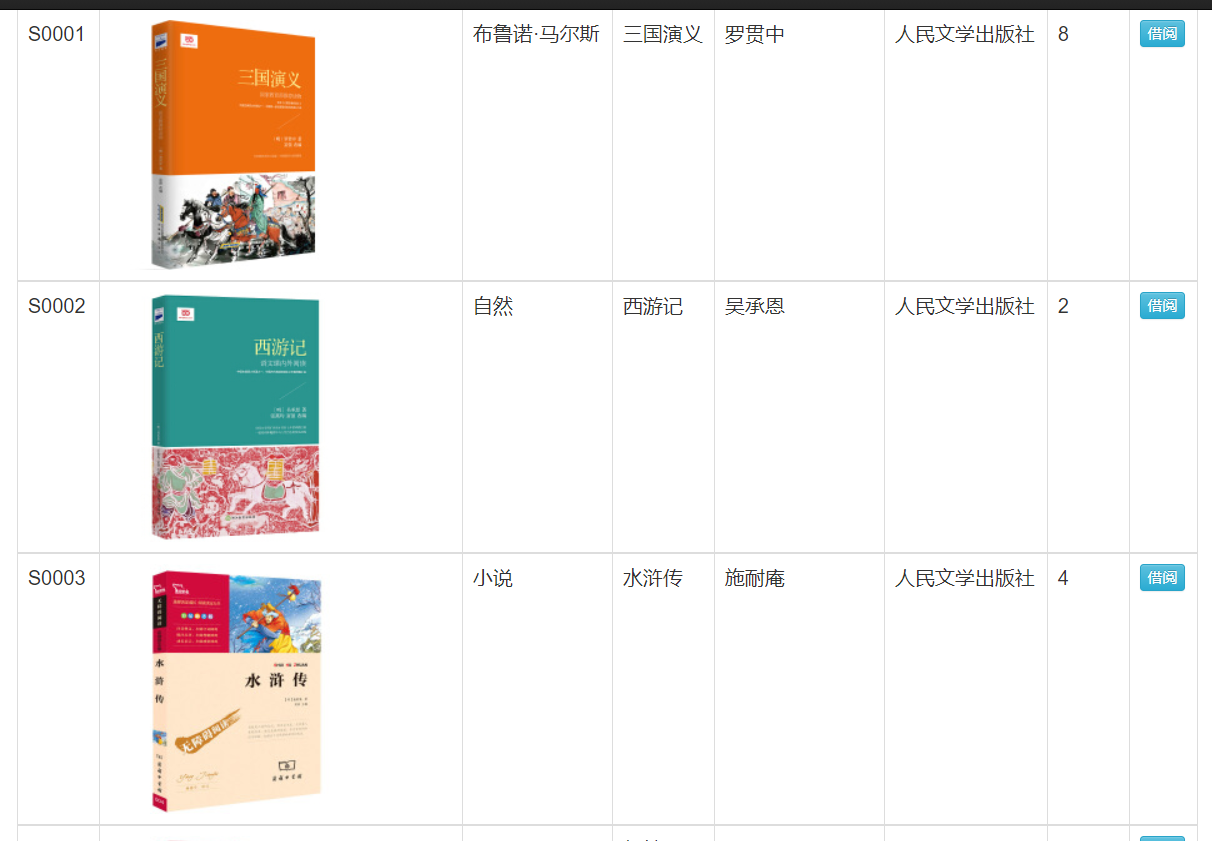Click the category cell 小说

(x=493, y=579)
